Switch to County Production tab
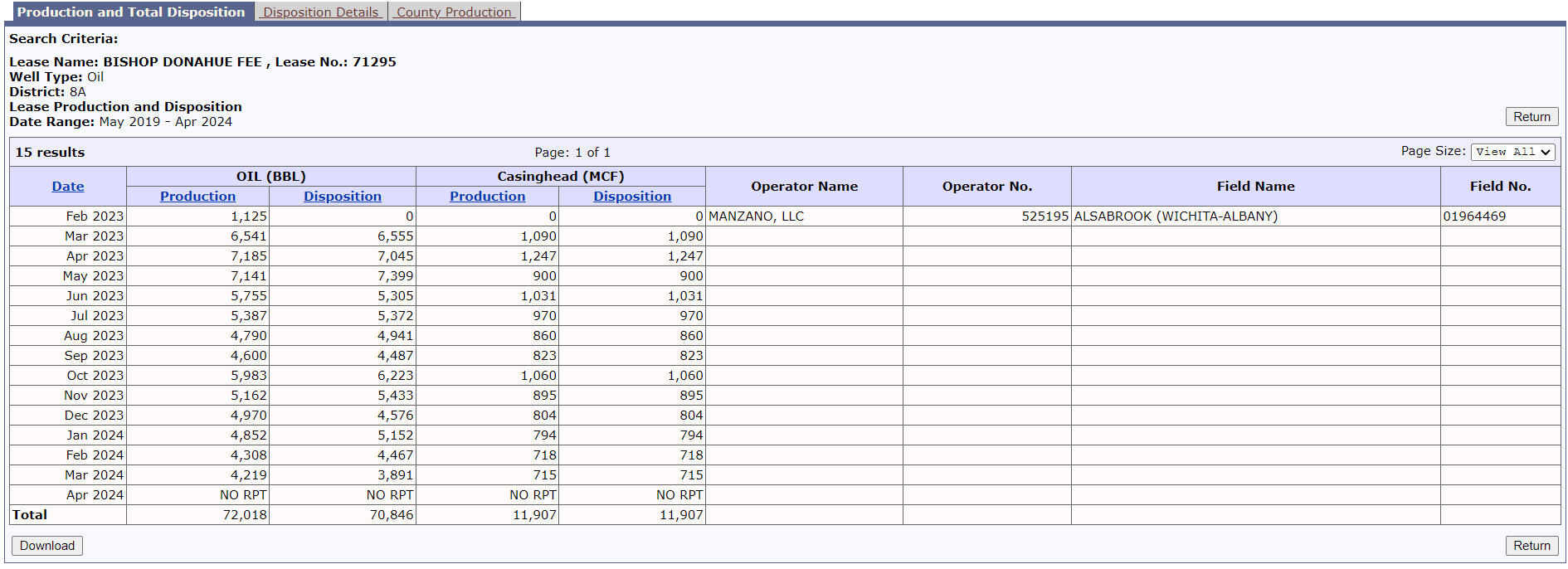 454,12
